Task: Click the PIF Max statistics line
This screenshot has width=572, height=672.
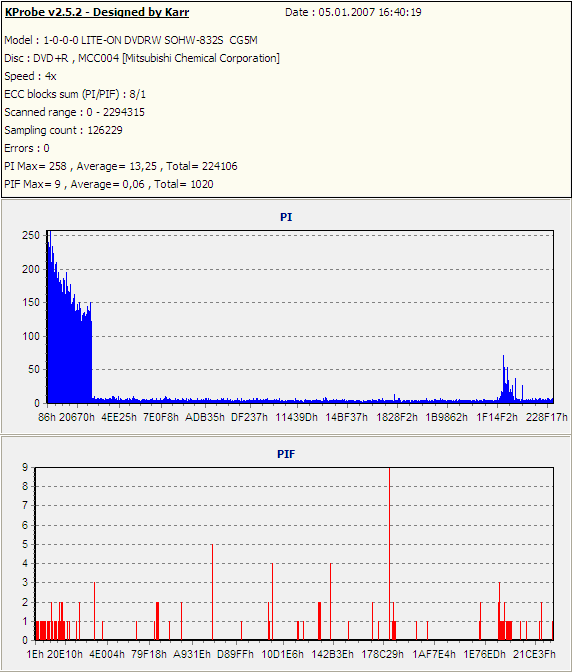Action: [x=109, y=184]
